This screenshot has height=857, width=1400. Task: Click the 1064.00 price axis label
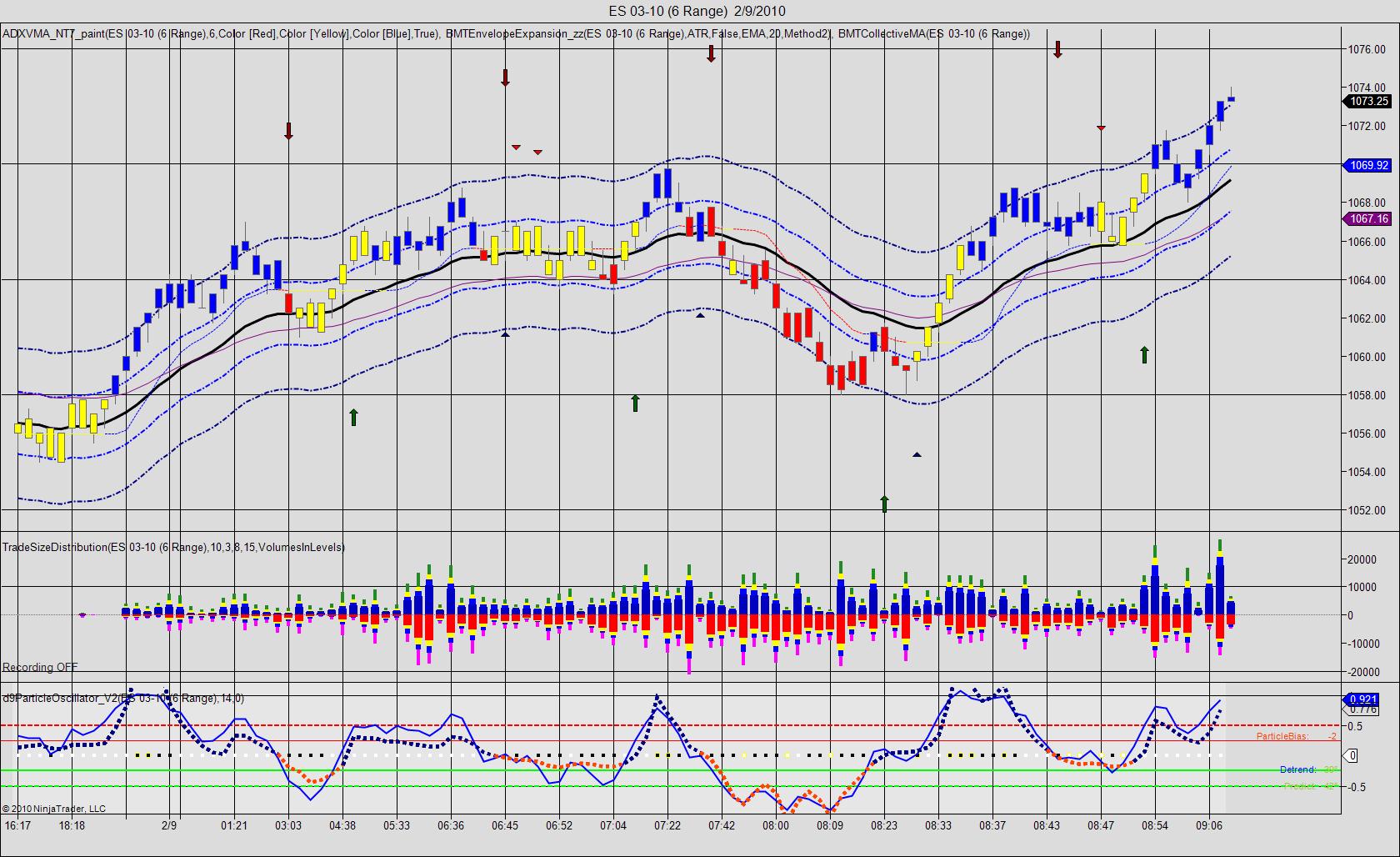pos(1367,280)
